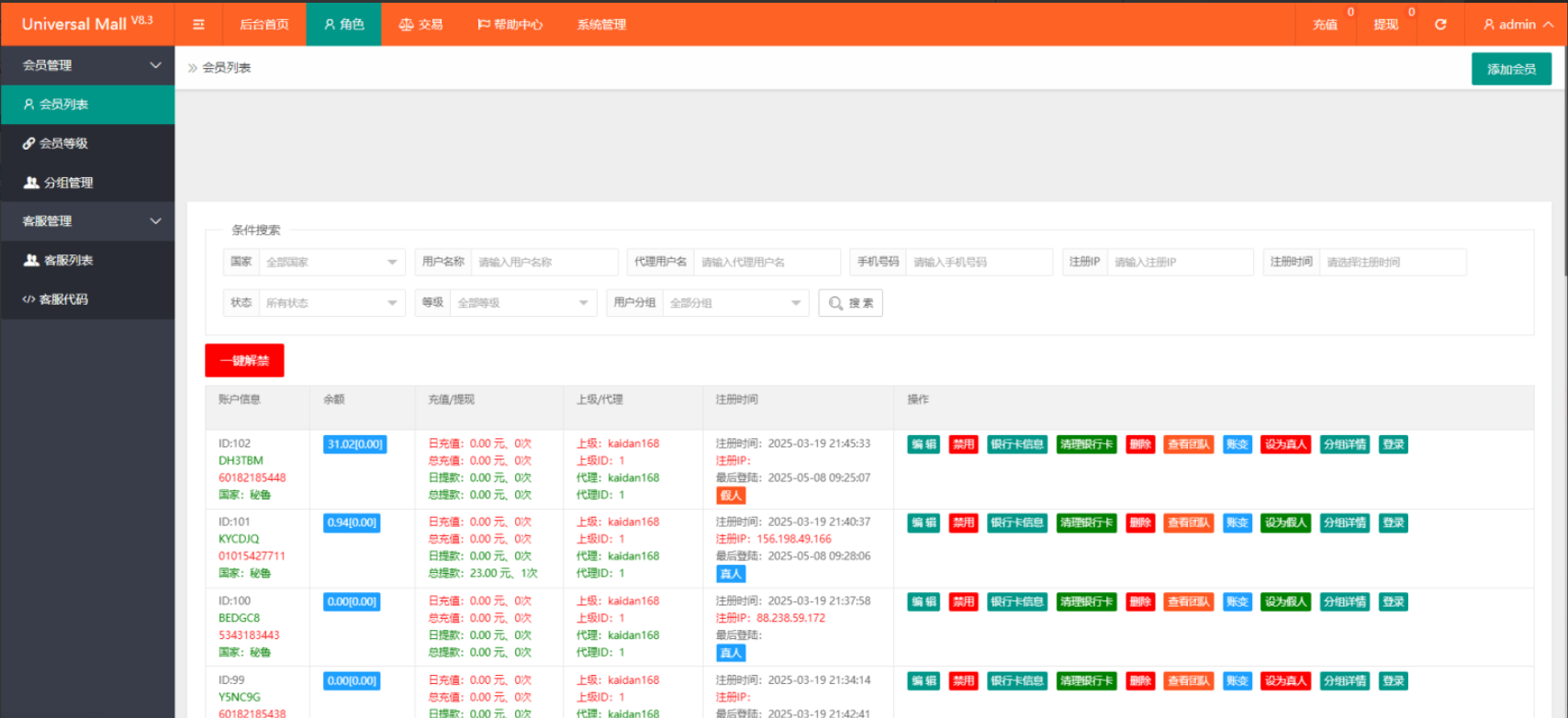Open the 状态 status dropdown
This screenshot has width=1568, height=718.
pyautogui.click(x=331, y=303)
